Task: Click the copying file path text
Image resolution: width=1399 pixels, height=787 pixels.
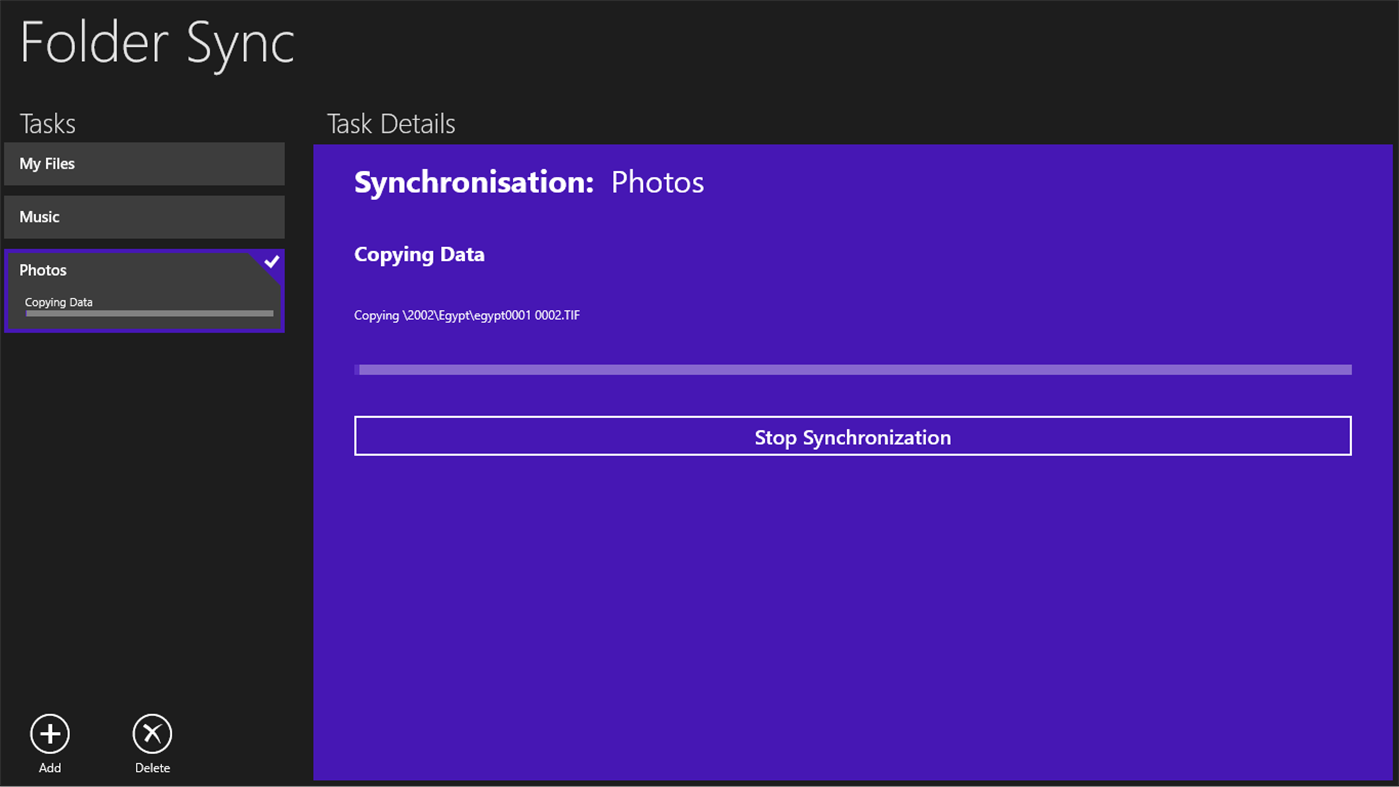Action: point(465,314)
